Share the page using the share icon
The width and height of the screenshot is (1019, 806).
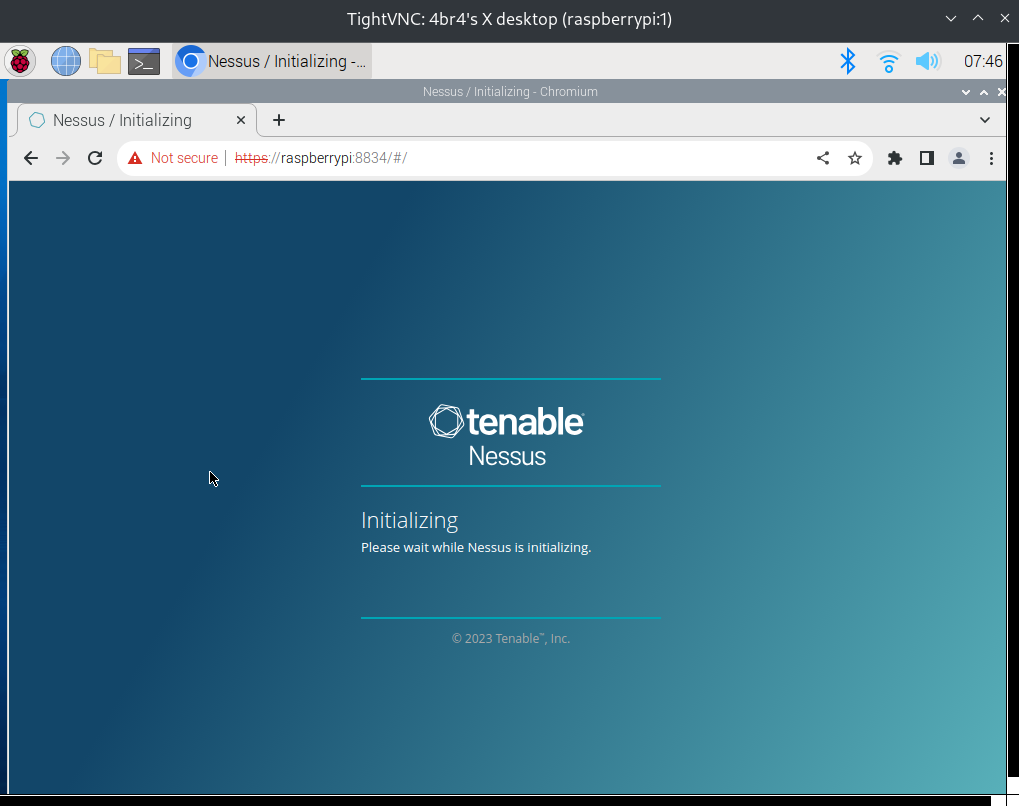(x=822, y=158)
